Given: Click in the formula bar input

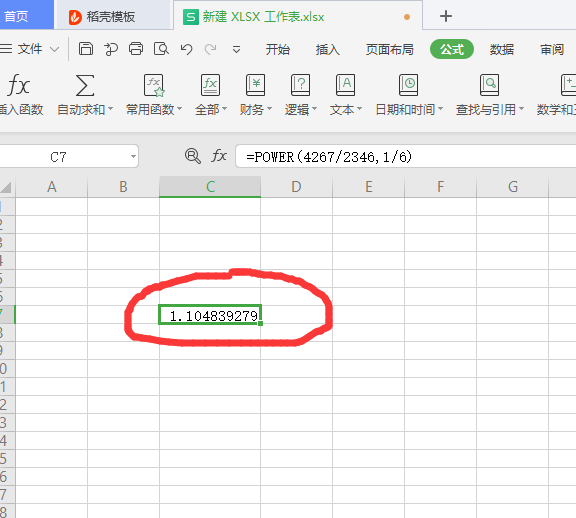Looking at the screenshot, I should pos(406,157).
